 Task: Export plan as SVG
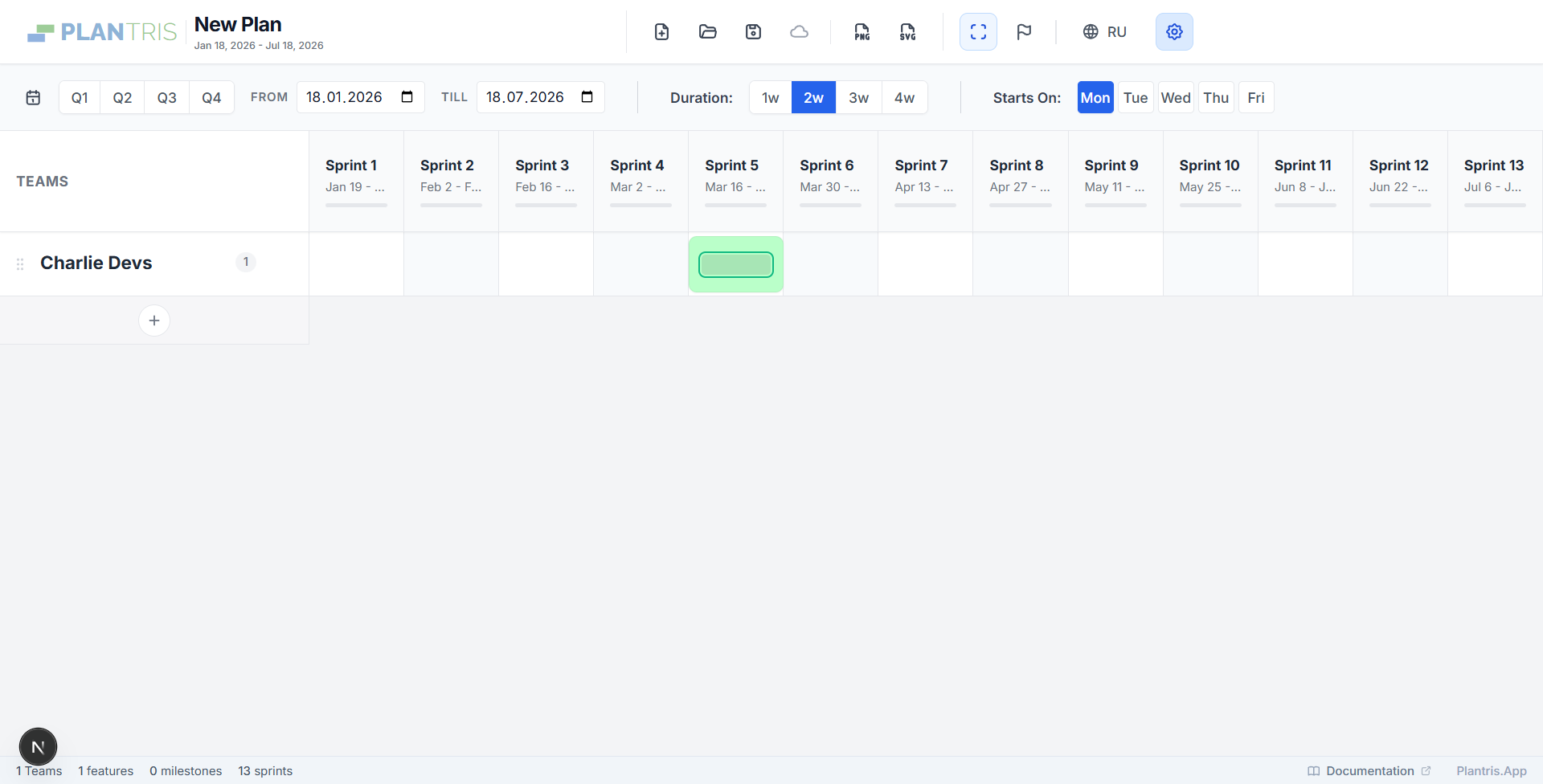tap(907, 32)
